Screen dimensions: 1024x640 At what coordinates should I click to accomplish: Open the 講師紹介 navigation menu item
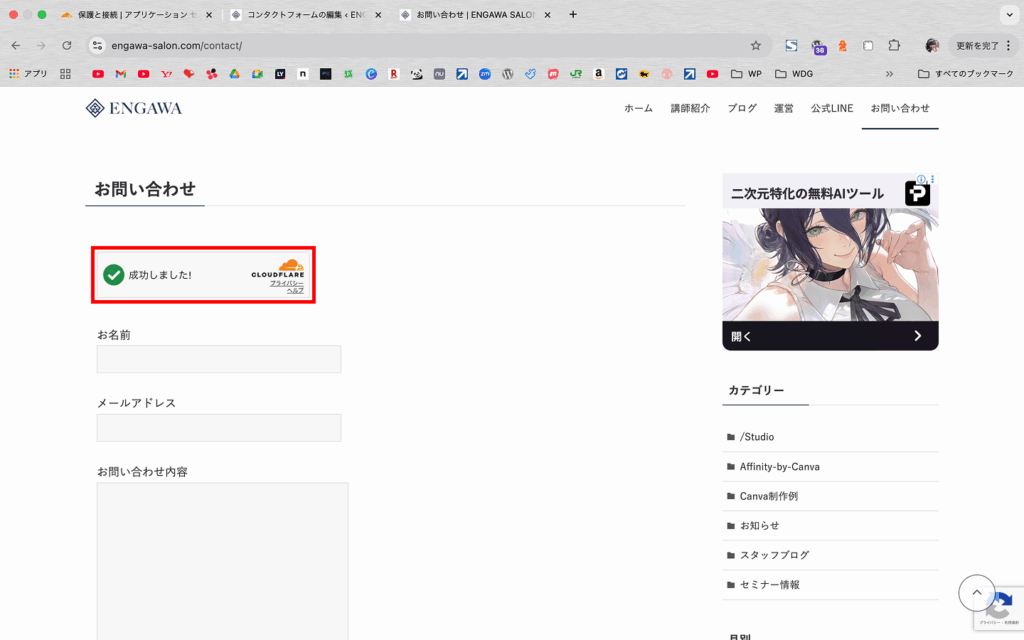coord(690,108)
